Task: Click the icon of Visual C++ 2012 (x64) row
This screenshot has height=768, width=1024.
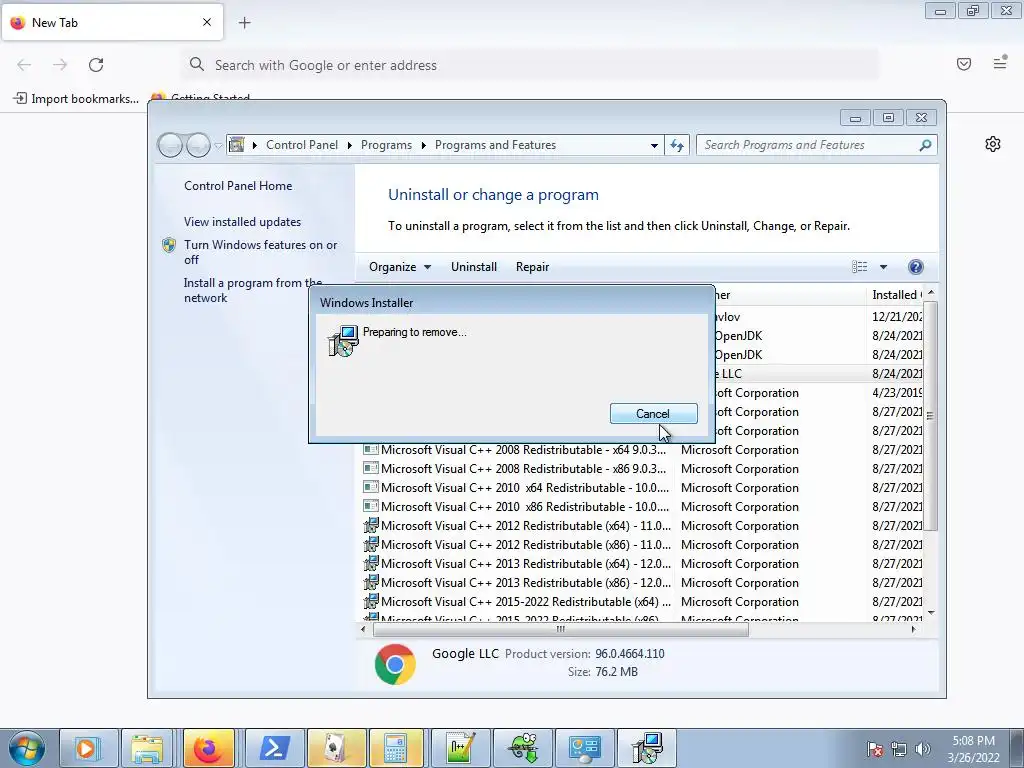Action: pyautogui.click(x=371, y=525)
